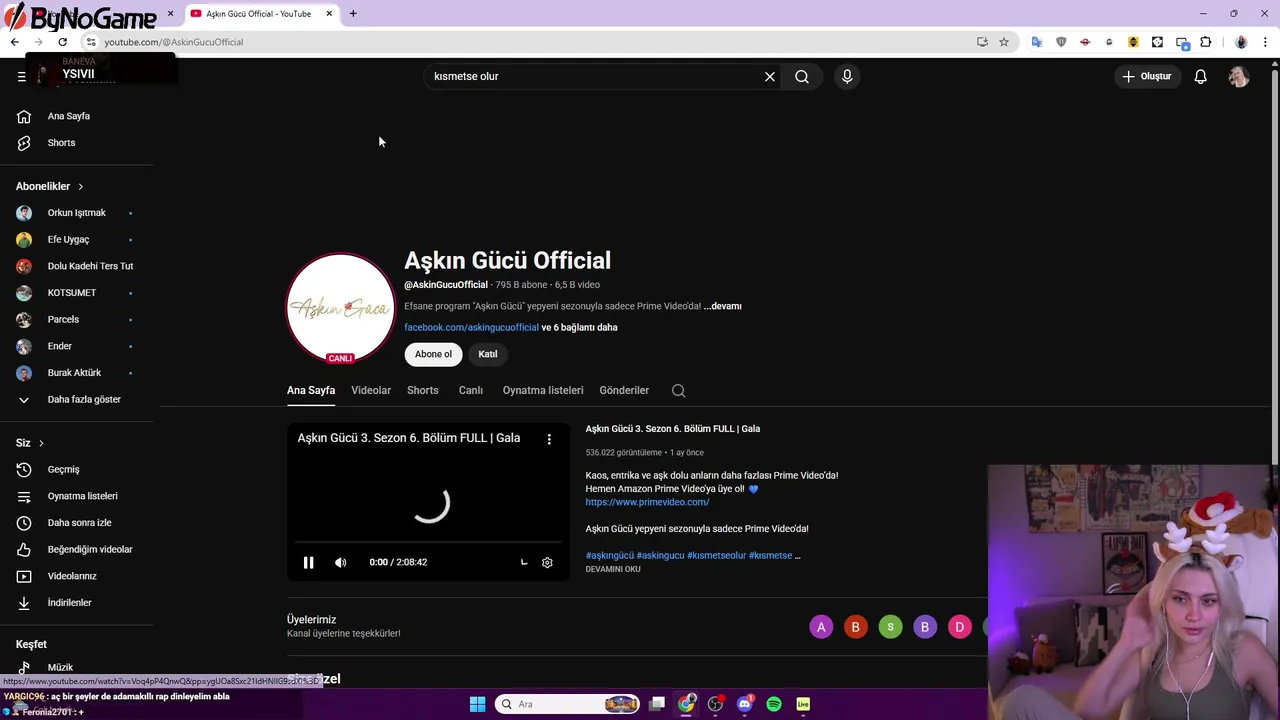The width and height of the screenshot is (1280, 720).
Task: Click Oluştur create button
Action: pos(1146,76)
